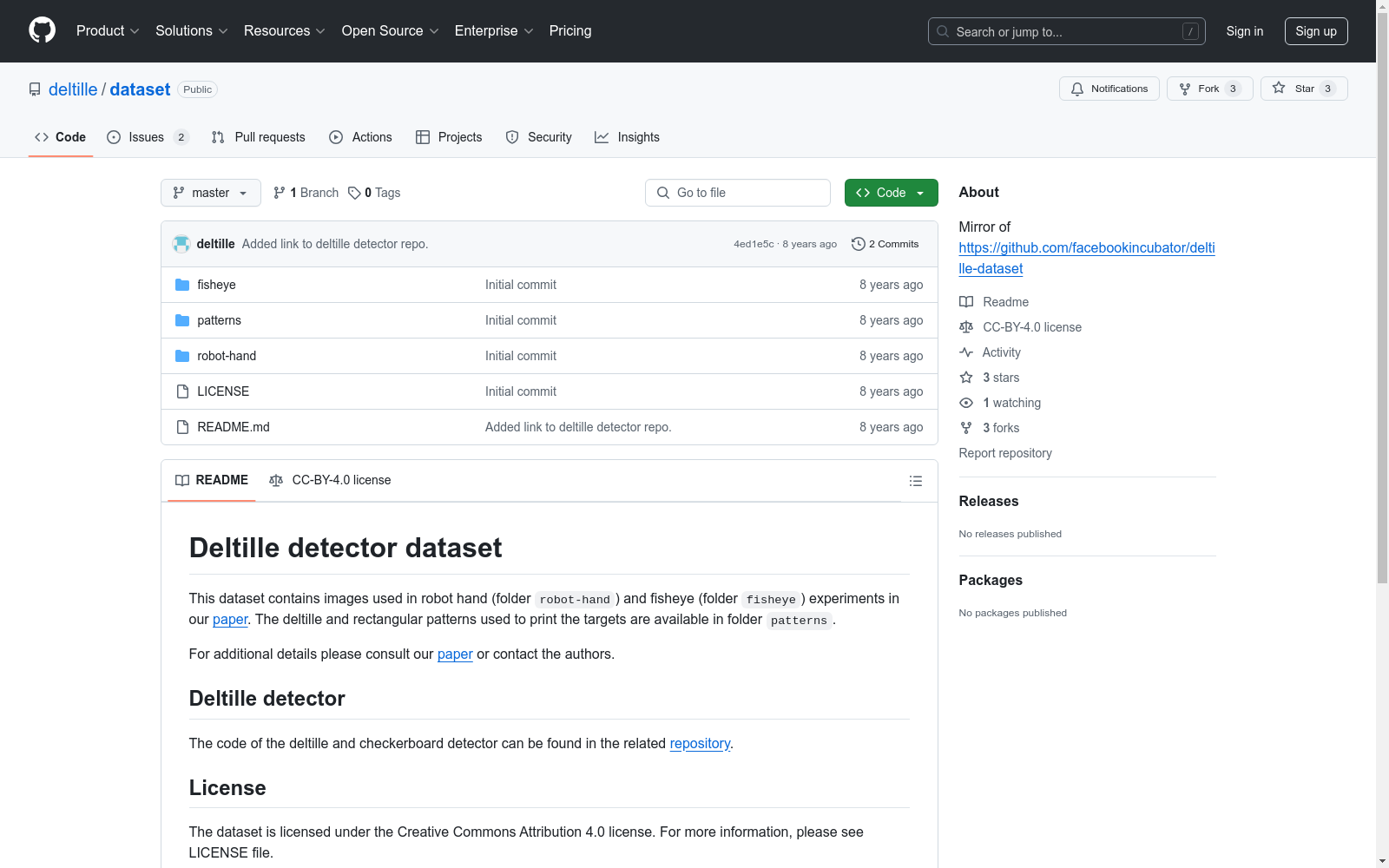Click the LICENSE file icon
This screenshot has width=1389, height=868.
coord(182,391)
